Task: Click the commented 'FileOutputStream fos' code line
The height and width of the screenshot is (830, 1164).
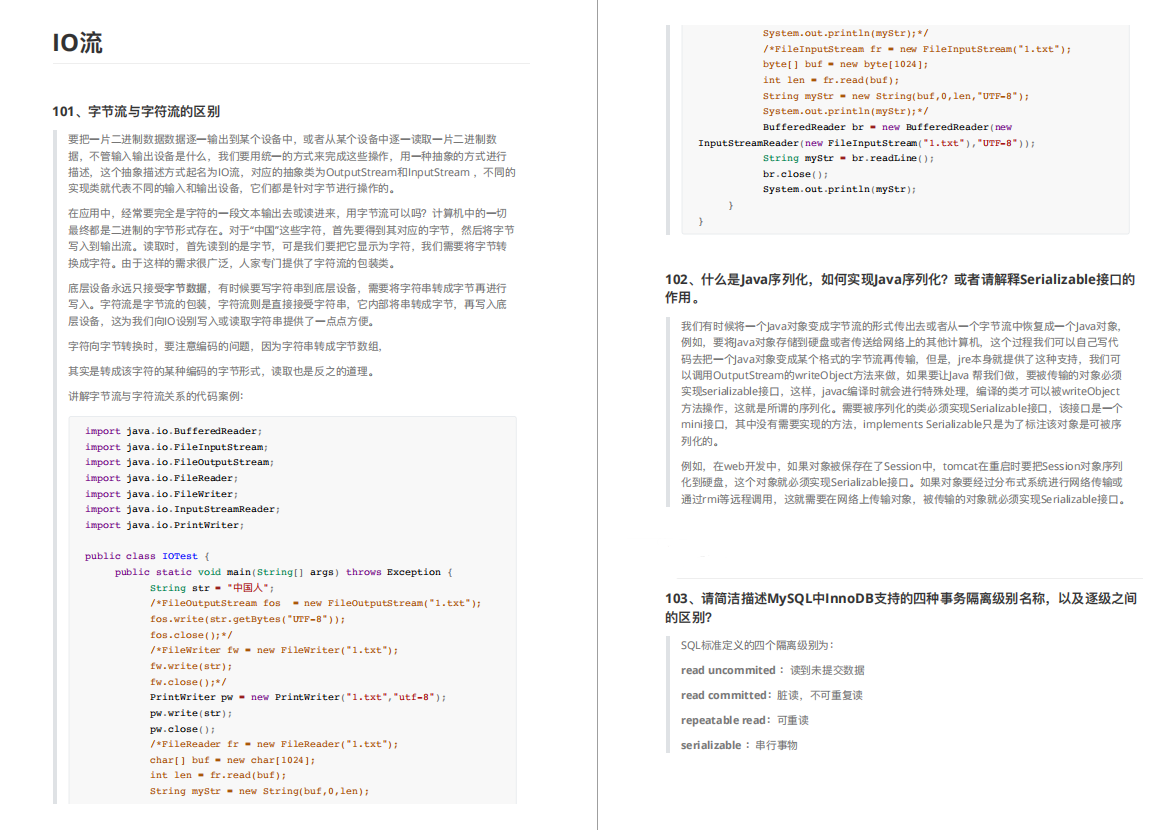Action: (315, 604)
